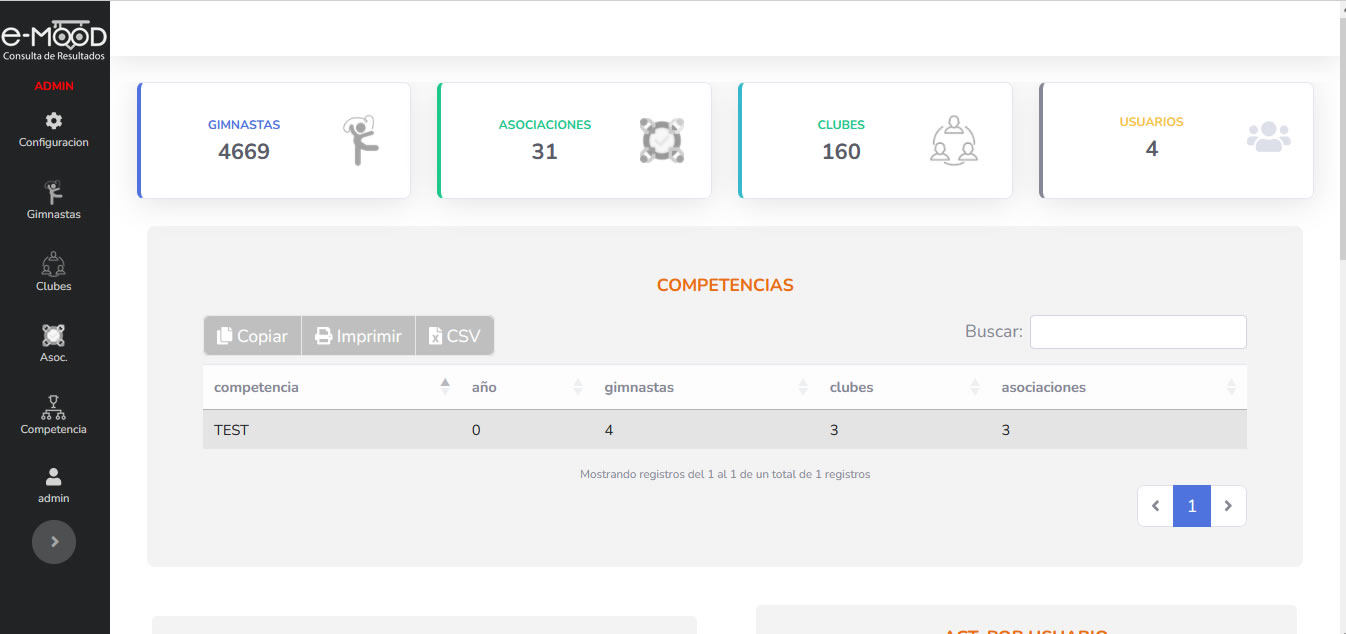Screen dimensions: 1346x634
Task: Click the admin user icon
Action: click(54, 477)
